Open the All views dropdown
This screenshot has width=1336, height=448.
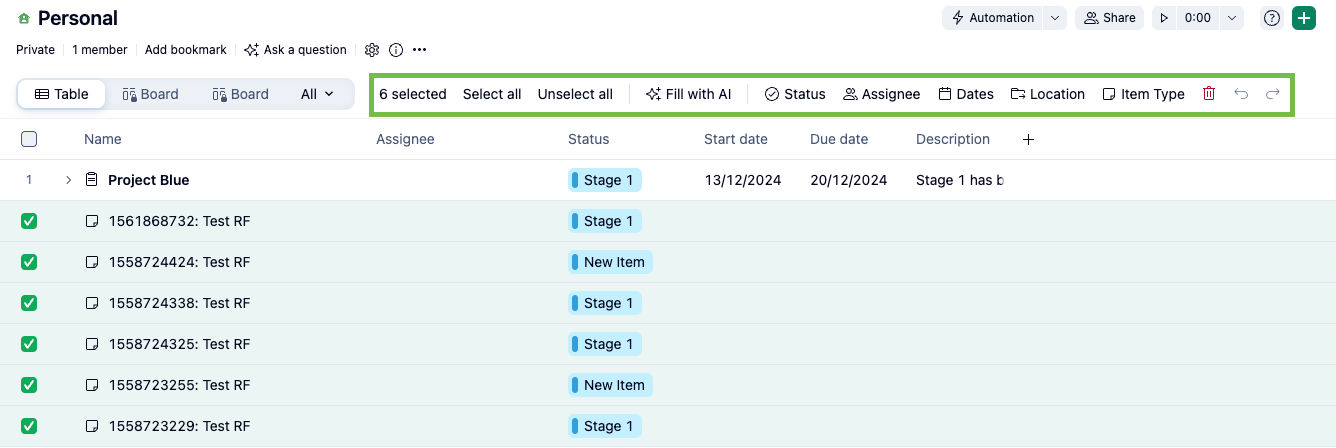317,94
